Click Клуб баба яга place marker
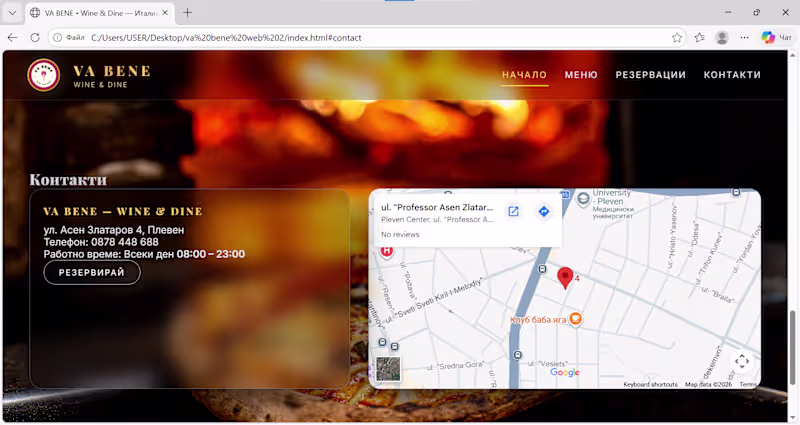800x425 pixels. (x=576, y=319)
